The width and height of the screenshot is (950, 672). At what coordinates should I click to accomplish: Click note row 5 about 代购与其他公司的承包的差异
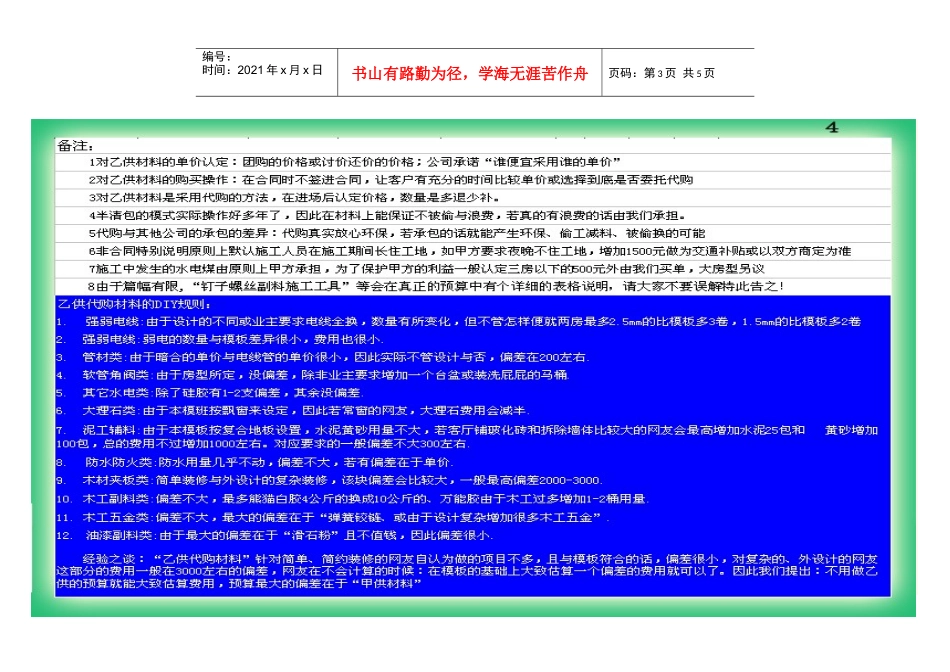pyautogui.click(x=397, y=233)
